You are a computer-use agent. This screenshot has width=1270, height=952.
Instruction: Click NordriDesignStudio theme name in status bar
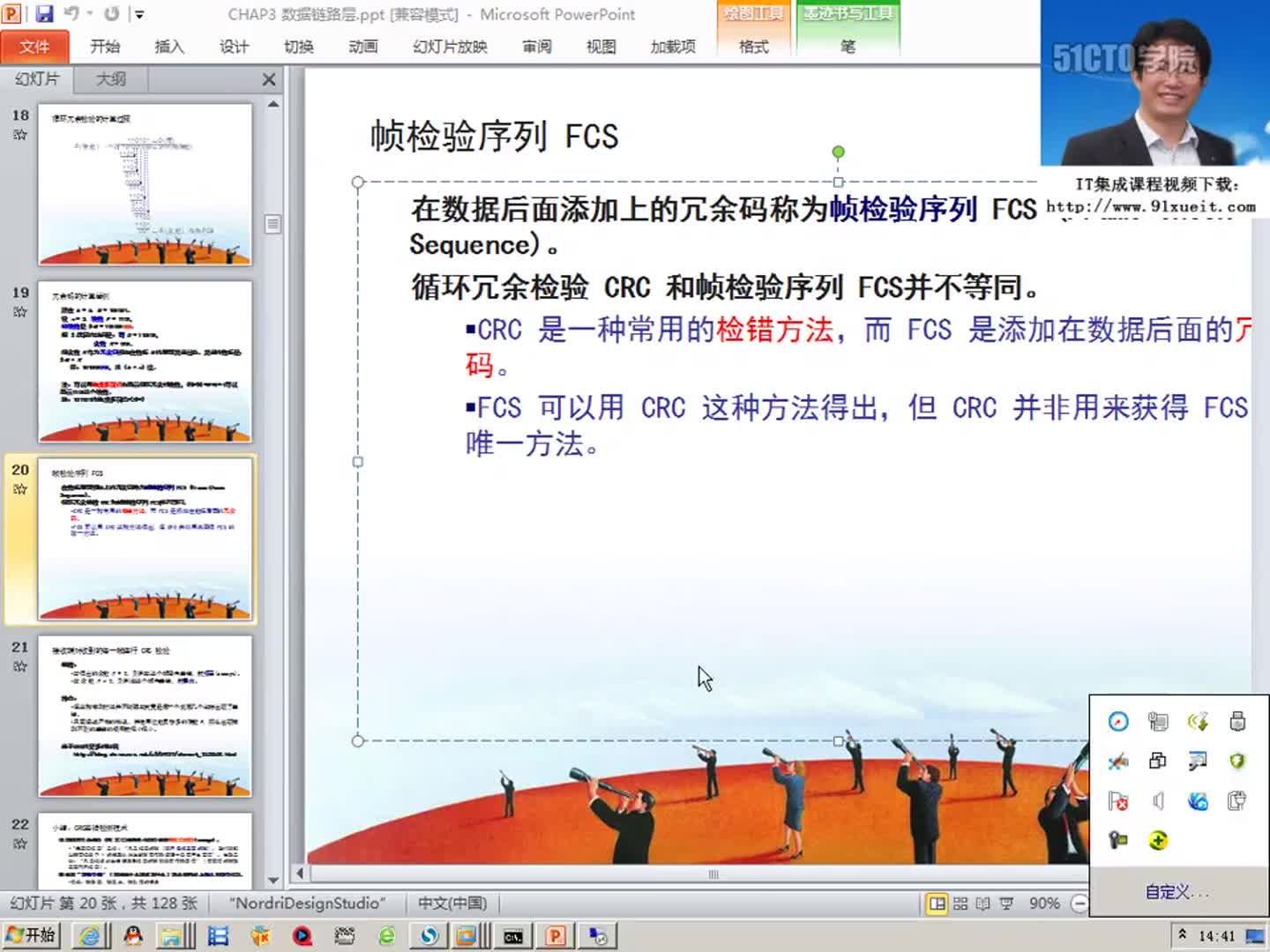[307, 903]
